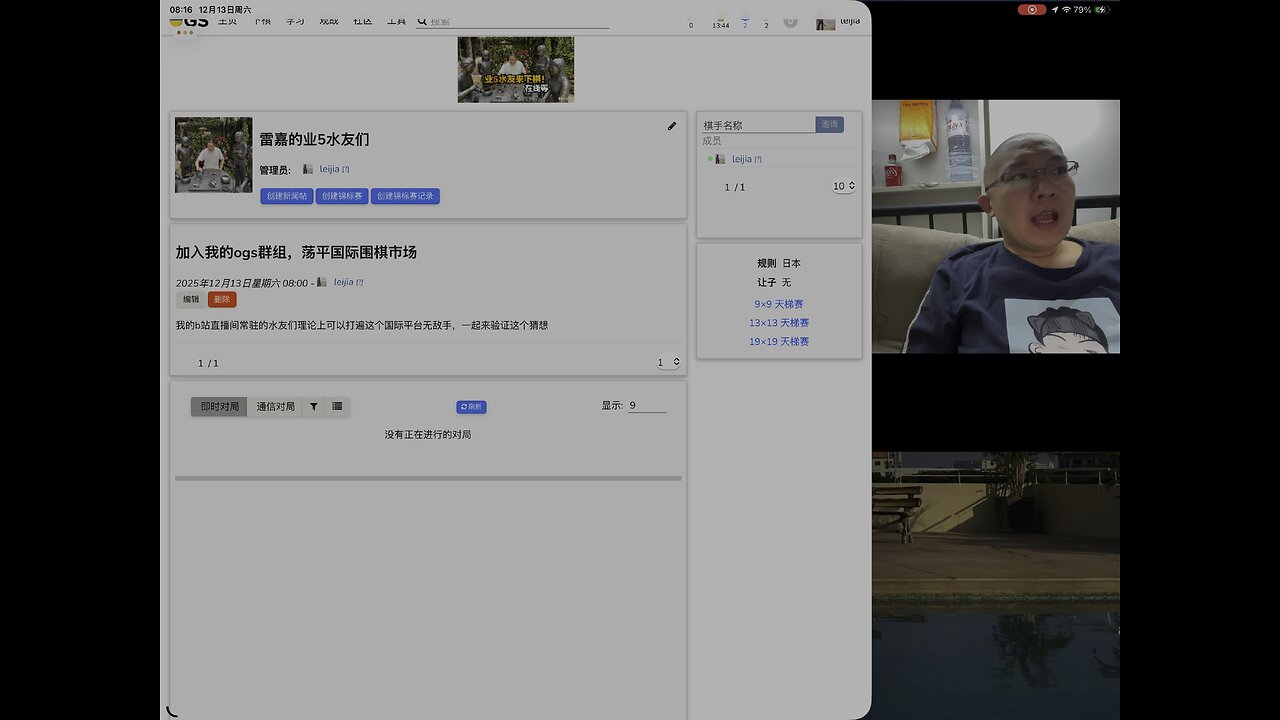Click the outdoor pool camera feed
Viewport: 1280px width, 720px height.
pyautogui.click(x=996, y=585)
